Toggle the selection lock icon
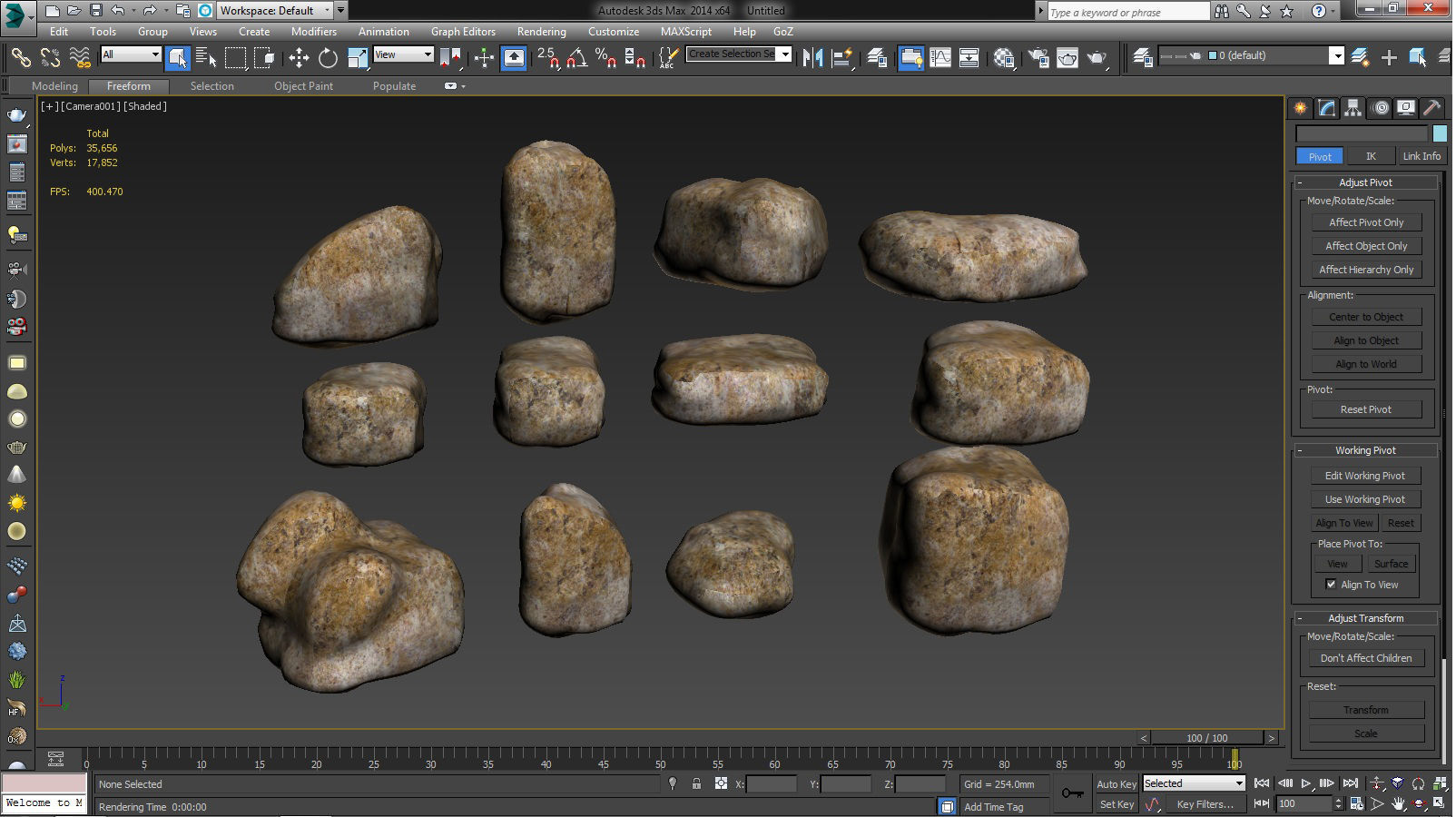1456x817 pixels. click(696, 783)
